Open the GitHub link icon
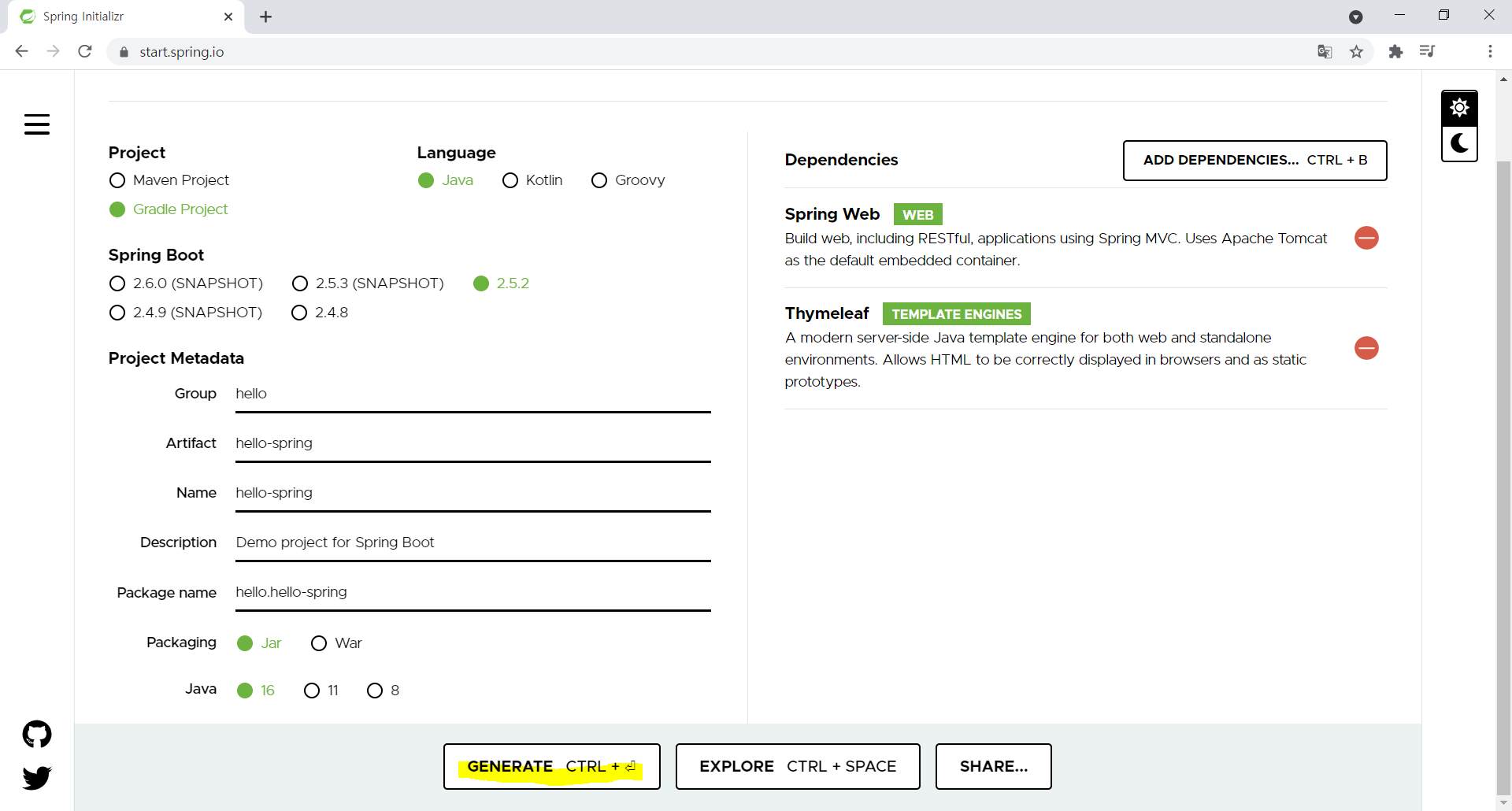1512x811 pixels. point(37,734)
